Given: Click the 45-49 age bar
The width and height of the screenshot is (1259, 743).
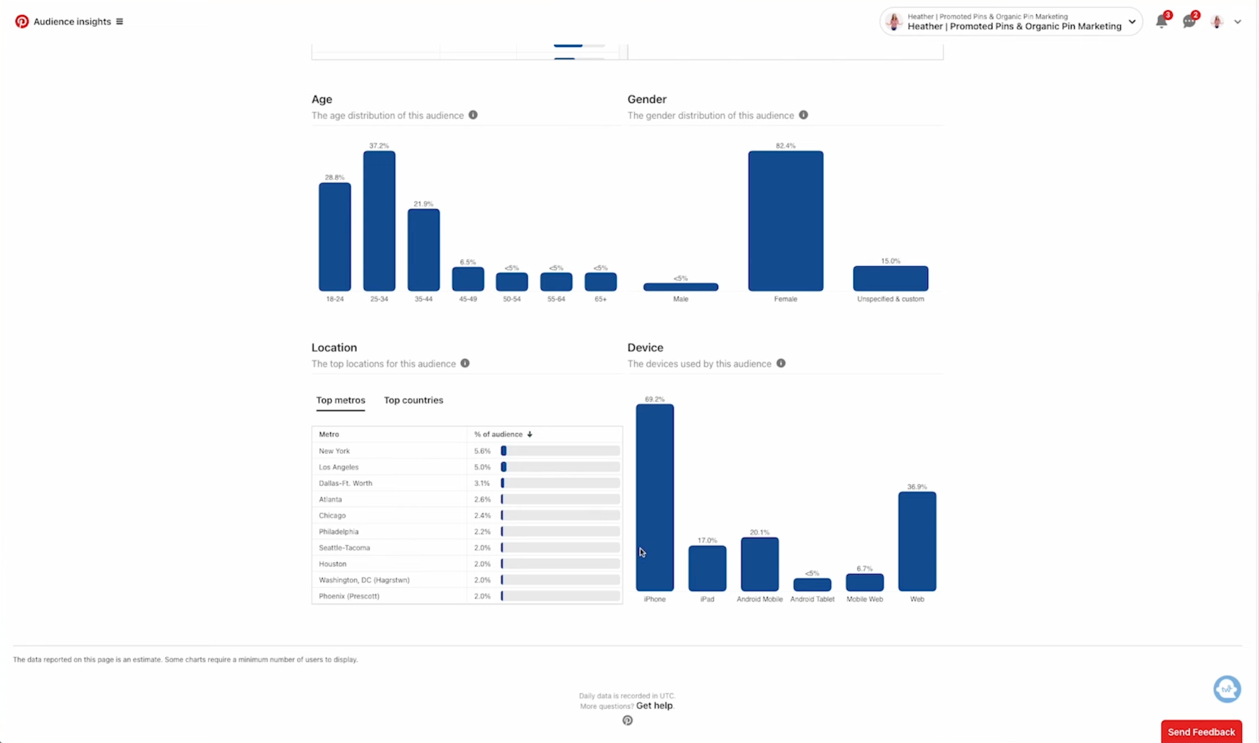Looking at the screenshot, I should click(468, 279).
